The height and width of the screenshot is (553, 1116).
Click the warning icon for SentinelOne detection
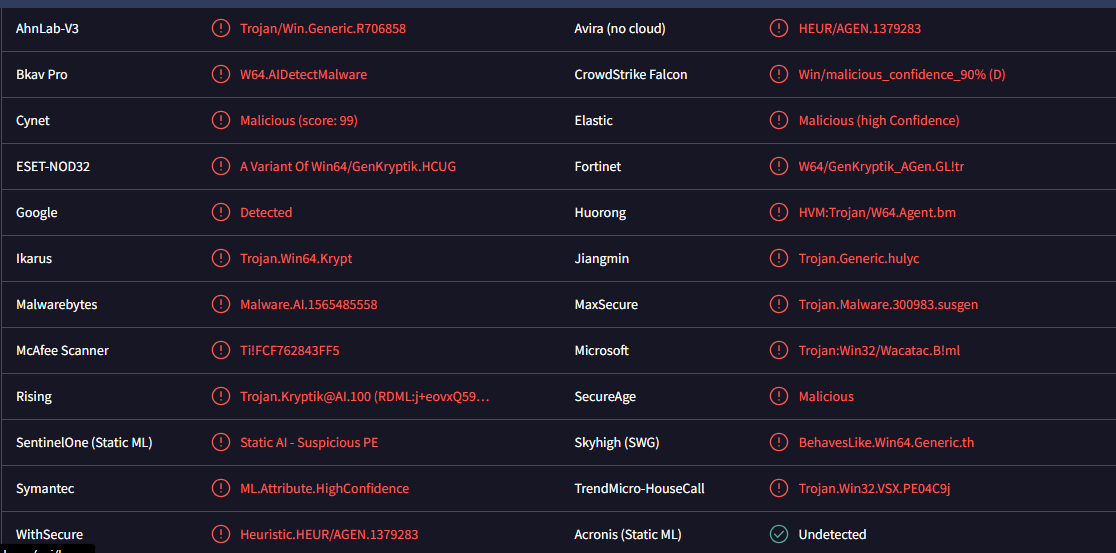click(x=221, y=443)
